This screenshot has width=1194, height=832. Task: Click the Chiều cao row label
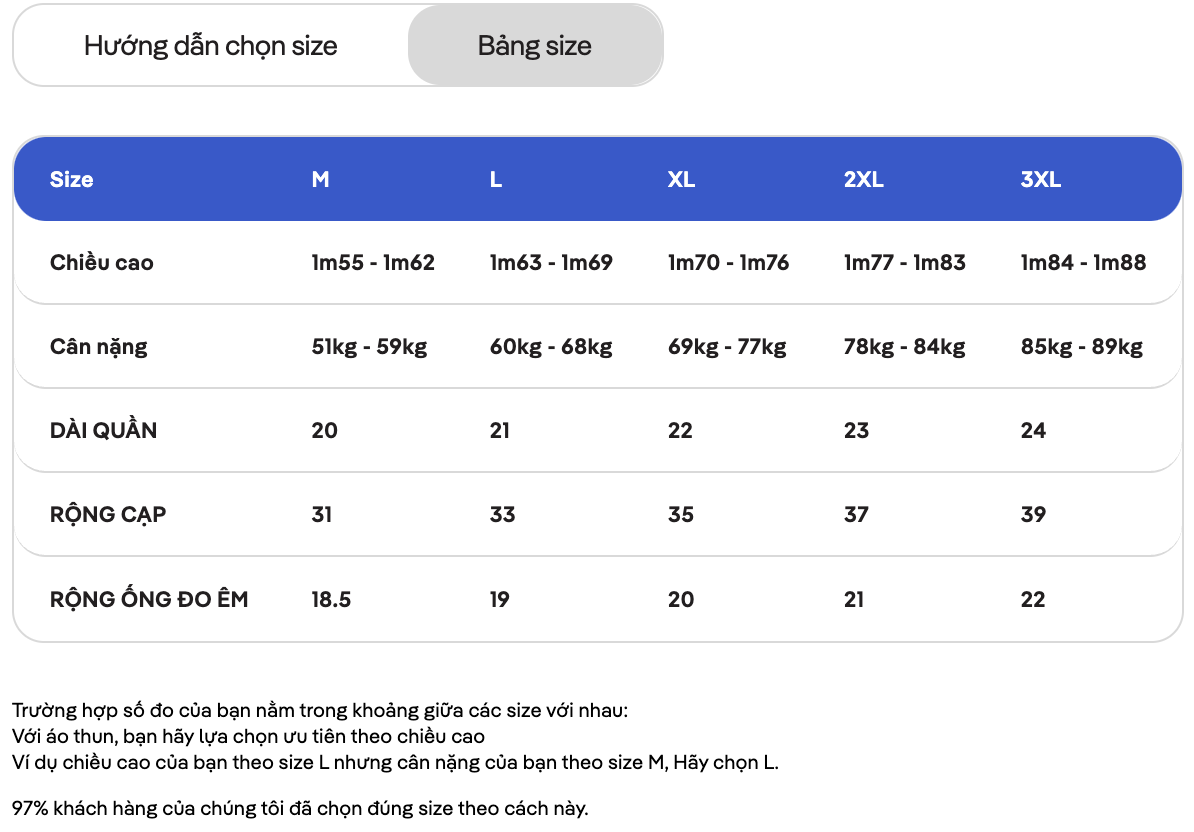click(x=101, y=263)
